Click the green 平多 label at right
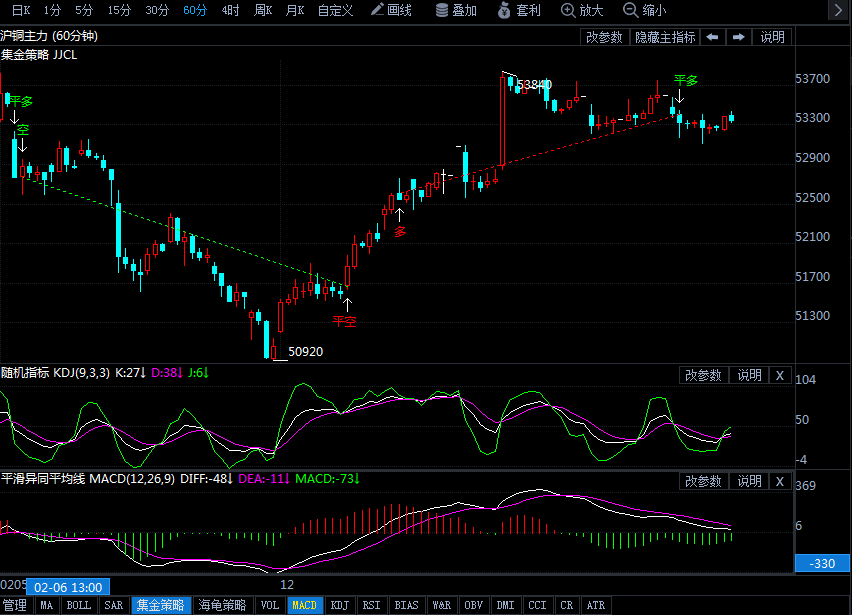The height and width of the screenshot is (615, 852). pos(686,81)
